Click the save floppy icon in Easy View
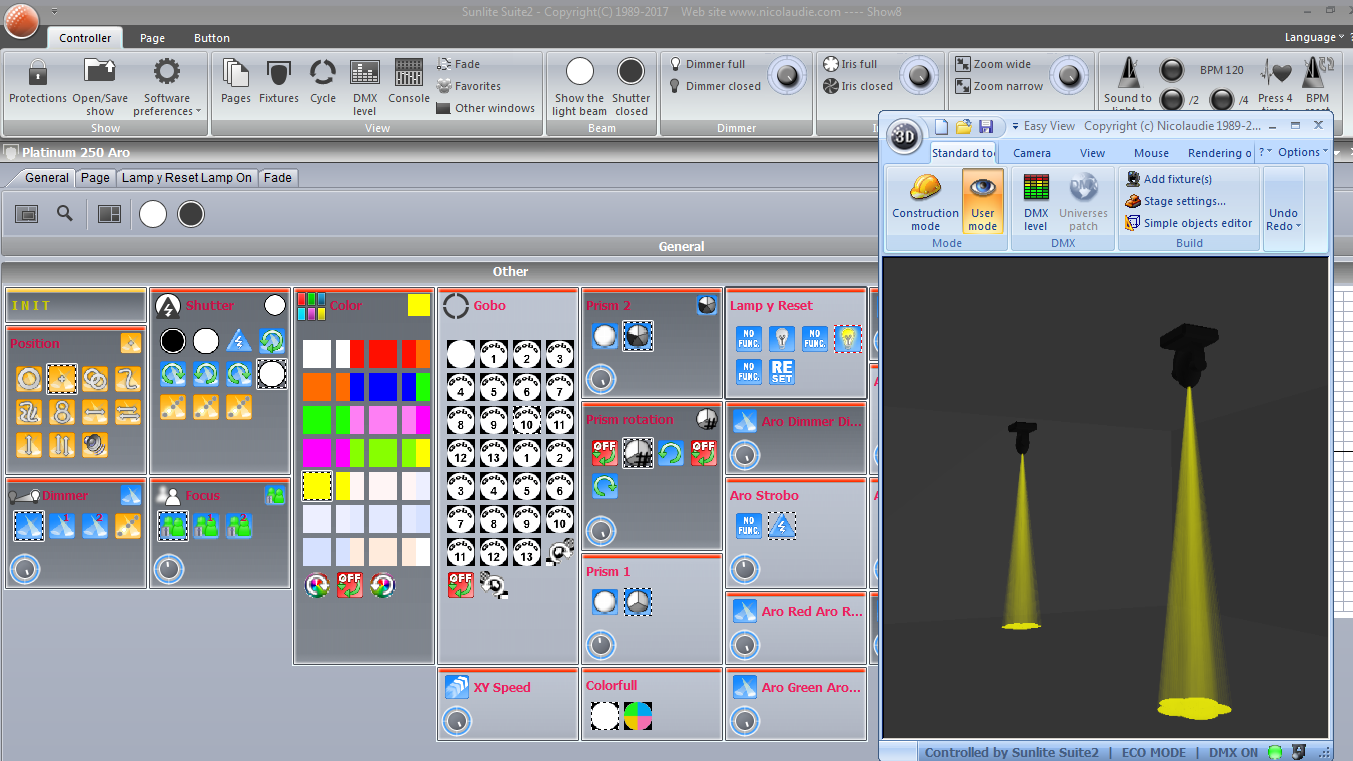This screenshot has height=761, width=1353. (x=986, y=127)
